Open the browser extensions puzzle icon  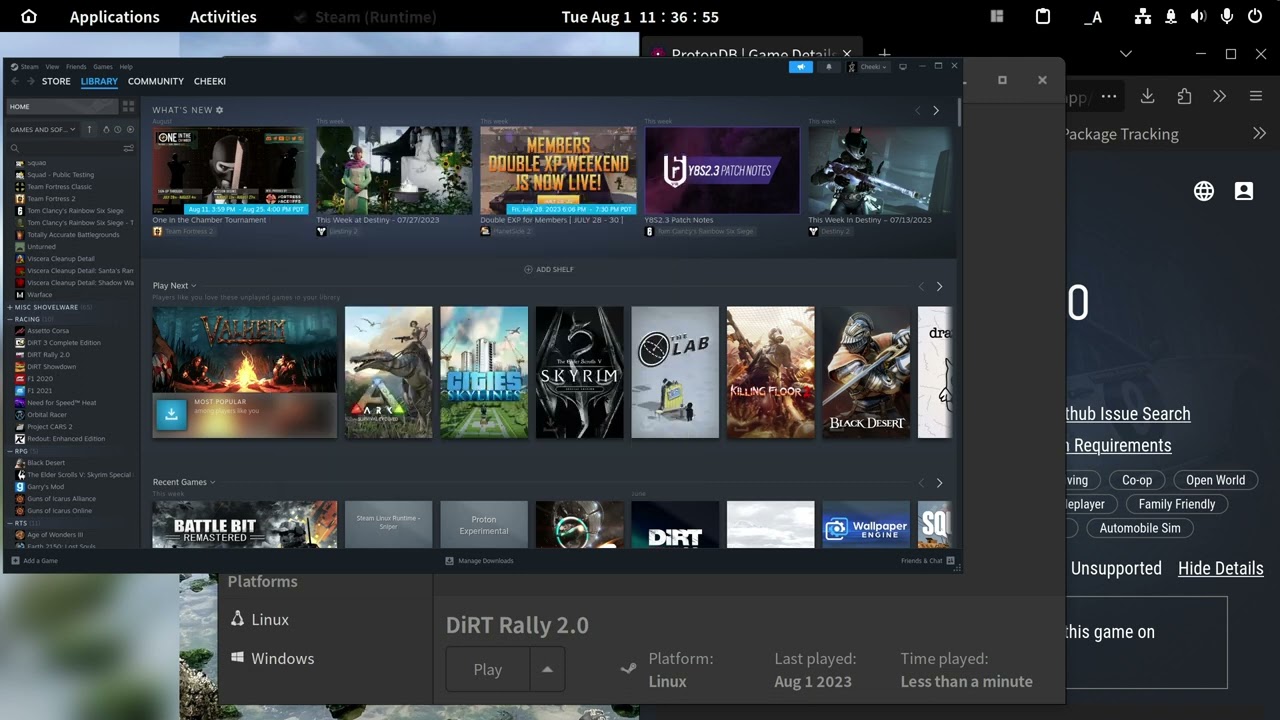pos(1184,96)
